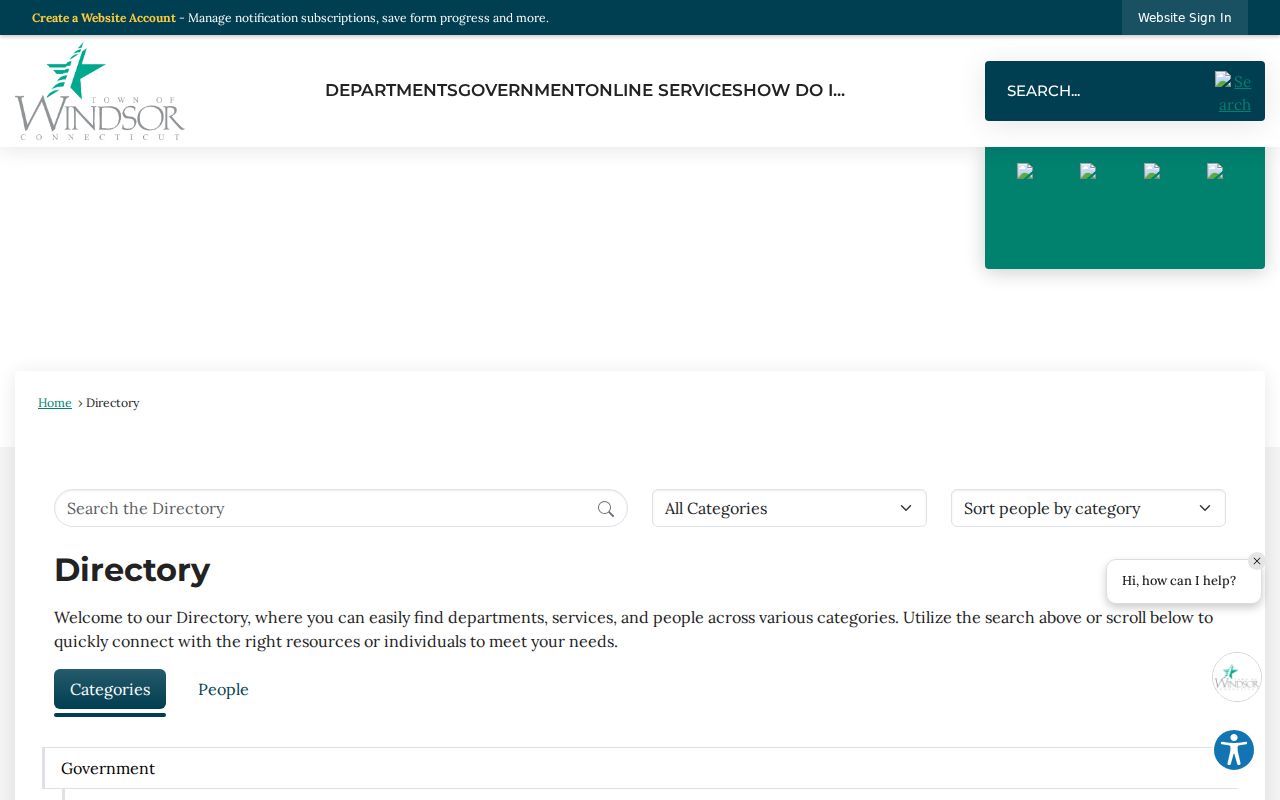The width and height of the screenshot is (1280, 800).
Task: Click the Website Sign In button
Action: coord(1185,18)
